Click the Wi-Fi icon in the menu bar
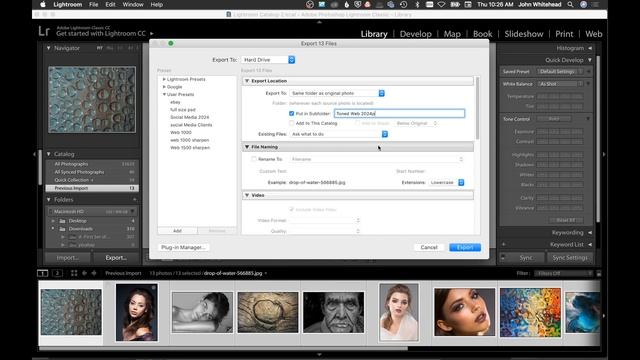Viewport: 640px width, 360px height. point(441,4)
